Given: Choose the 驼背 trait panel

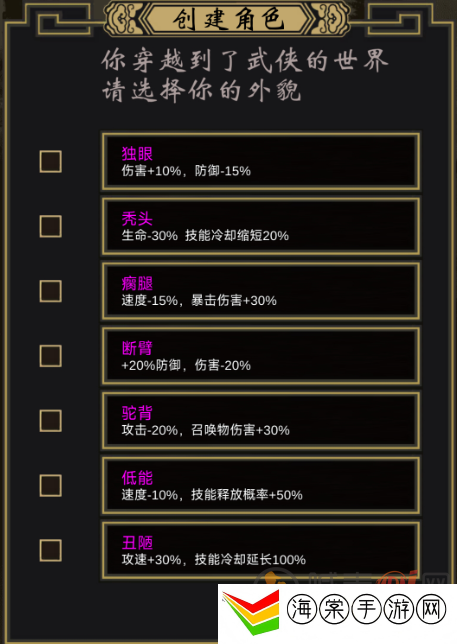Looking at the screenshot, I should pos(261,421).
